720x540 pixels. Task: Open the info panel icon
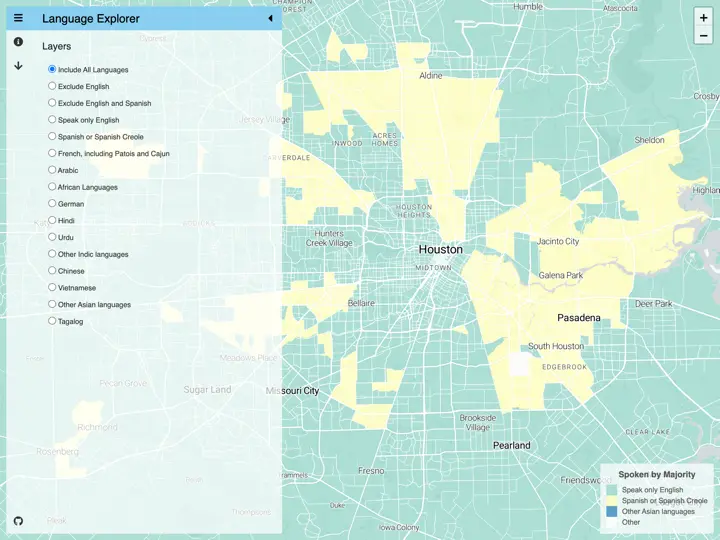(18, 42)
